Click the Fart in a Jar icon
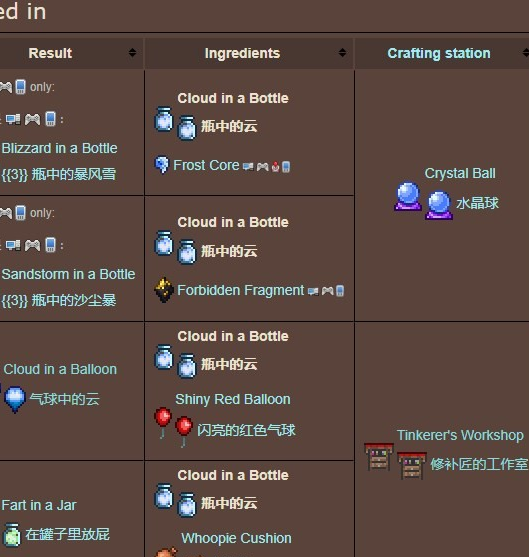529x557 pixels. 12,534
